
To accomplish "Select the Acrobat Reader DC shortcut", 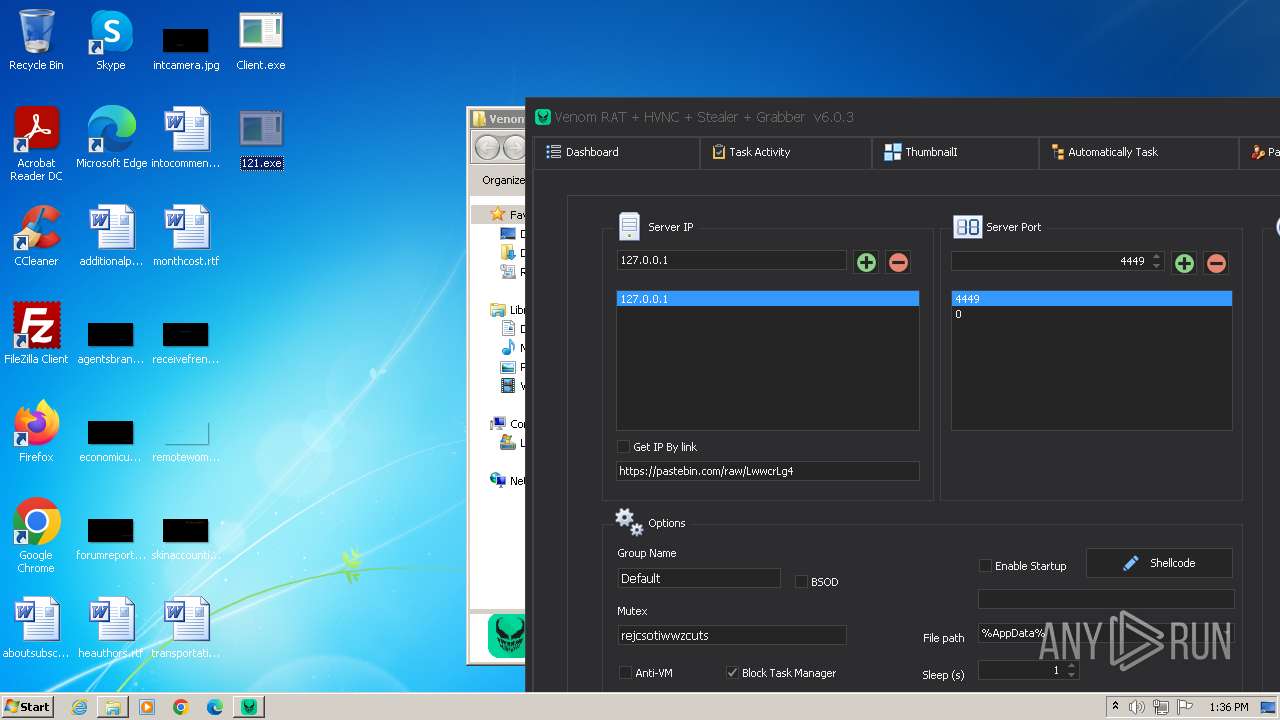I will click(x=36, y=145).
